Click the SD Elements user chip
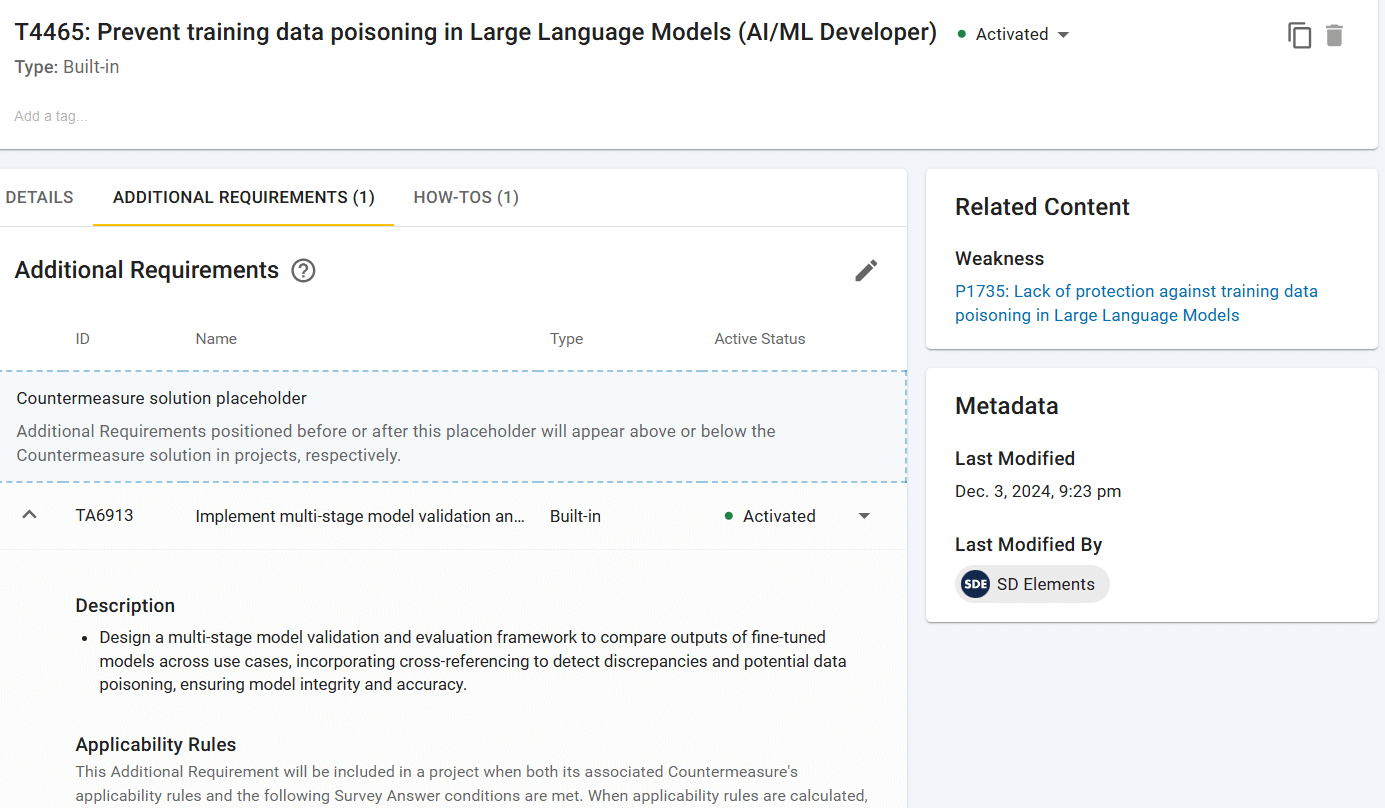 pos(1032,584)
